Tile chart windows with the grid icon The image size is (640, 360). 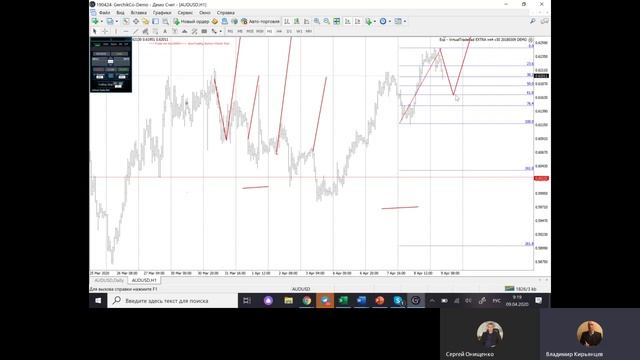[x=337, y=21]
